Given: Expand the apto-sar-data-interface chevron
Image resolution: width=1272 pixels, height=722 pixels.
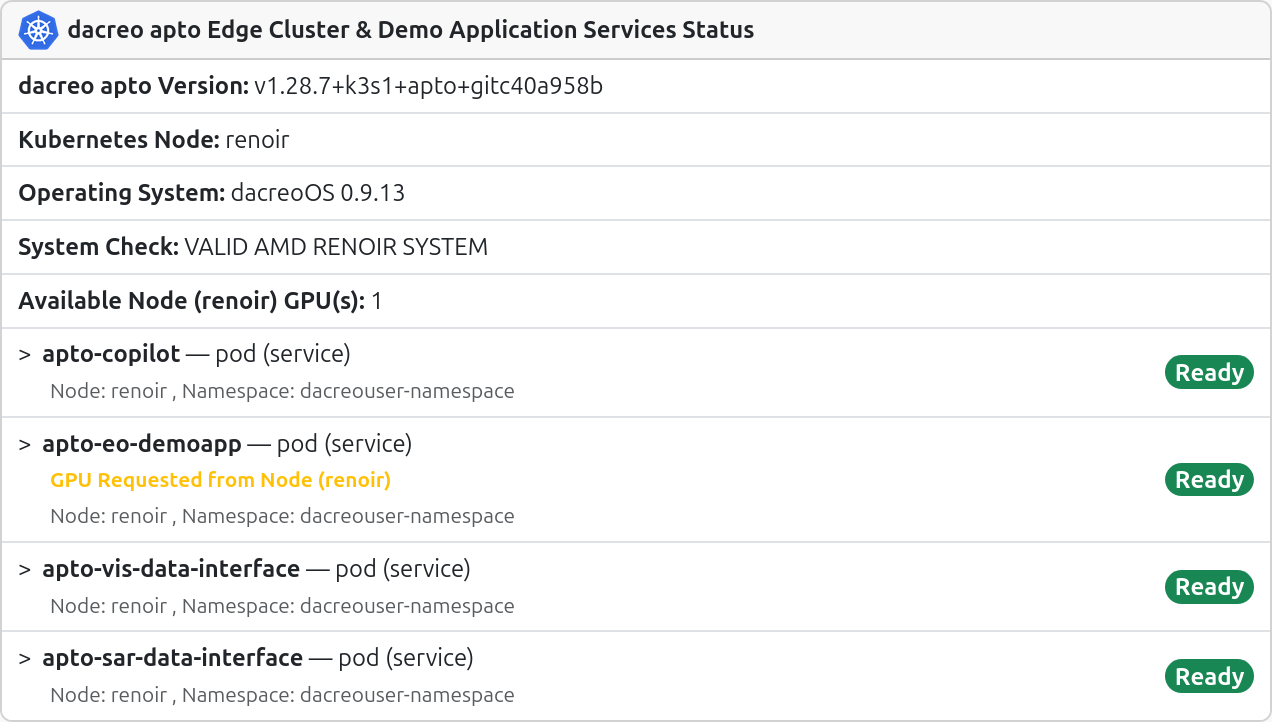Looking at the screenshot, I should pyautogui.click(x=25, y=659).
